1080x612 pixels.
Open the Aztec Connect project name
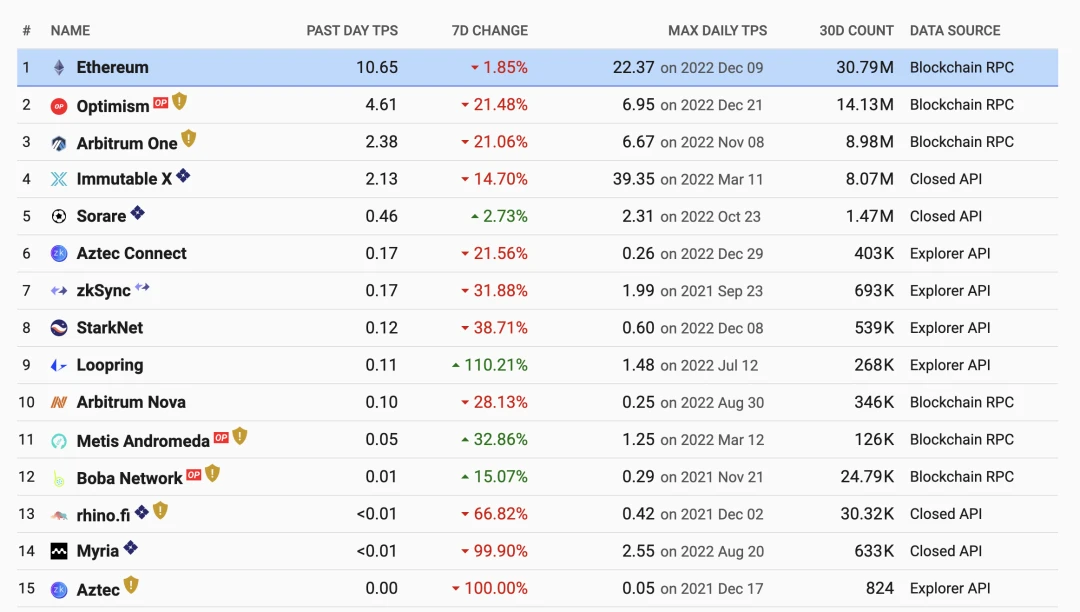[132, 253]
